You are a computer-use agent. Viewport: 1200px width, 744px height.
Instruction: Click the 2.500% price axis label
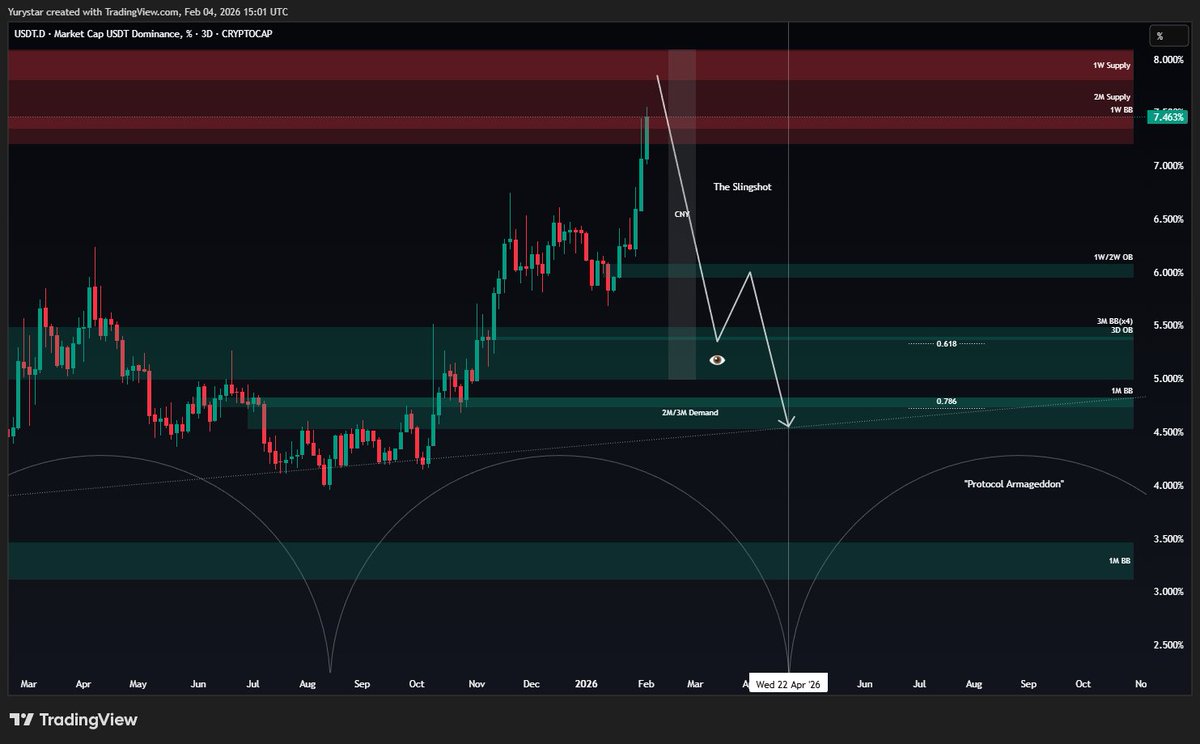[x=1168, y=646]
